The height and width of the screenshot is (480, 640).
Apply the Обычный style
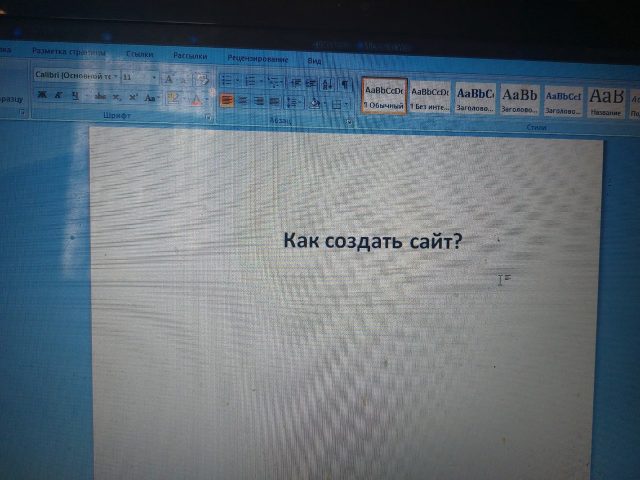[384, 97]
